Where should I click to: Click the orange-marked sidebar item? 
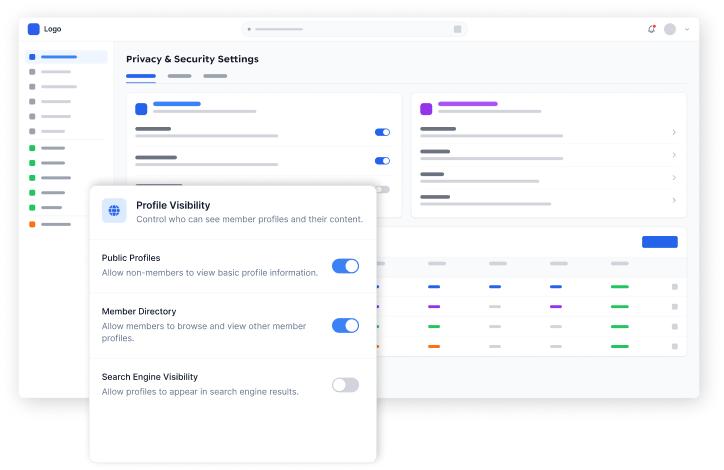[51, 224]
